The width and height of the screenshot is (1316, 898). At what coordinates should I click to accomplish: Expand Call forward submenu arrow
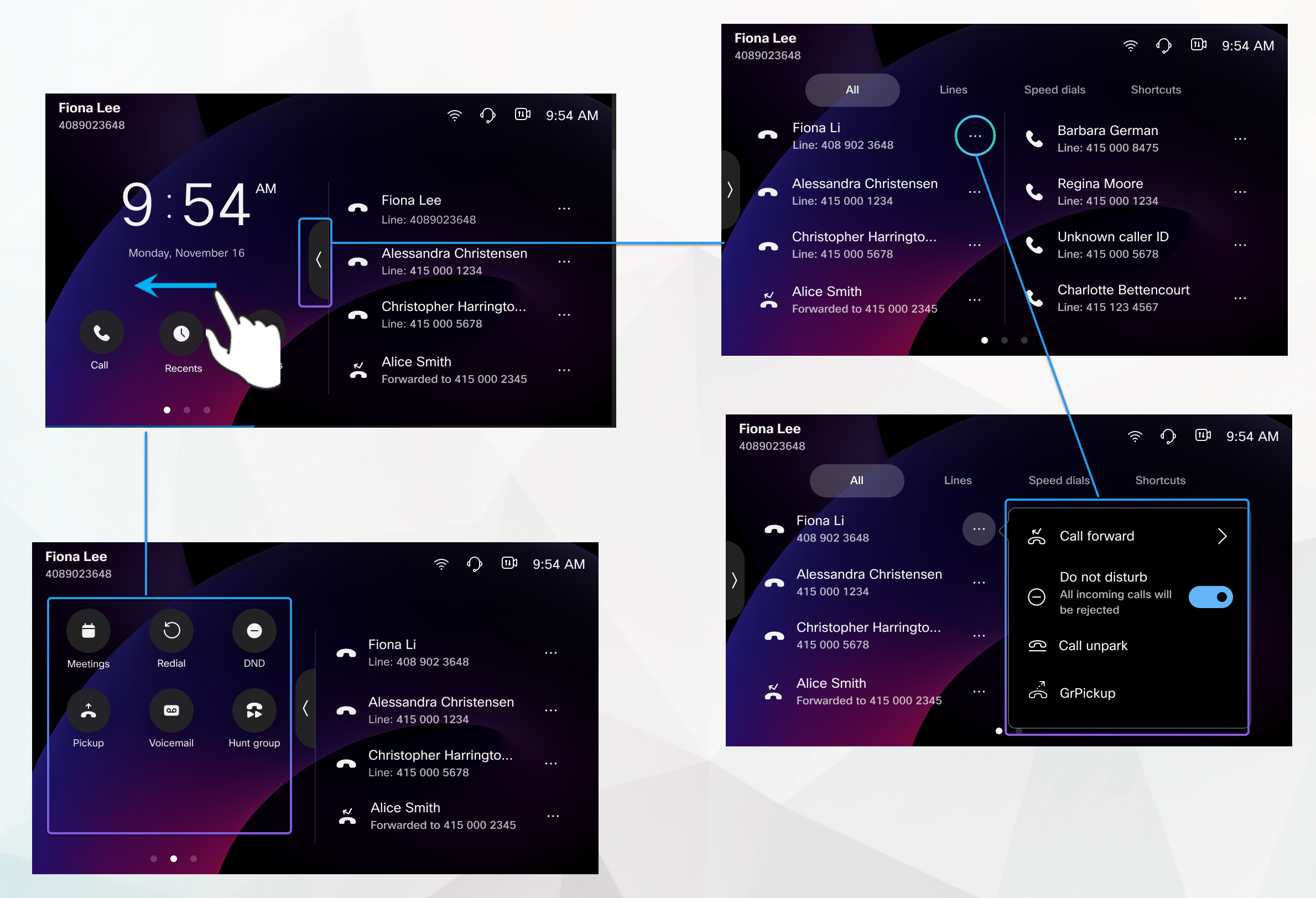(x=1221, y=536)
